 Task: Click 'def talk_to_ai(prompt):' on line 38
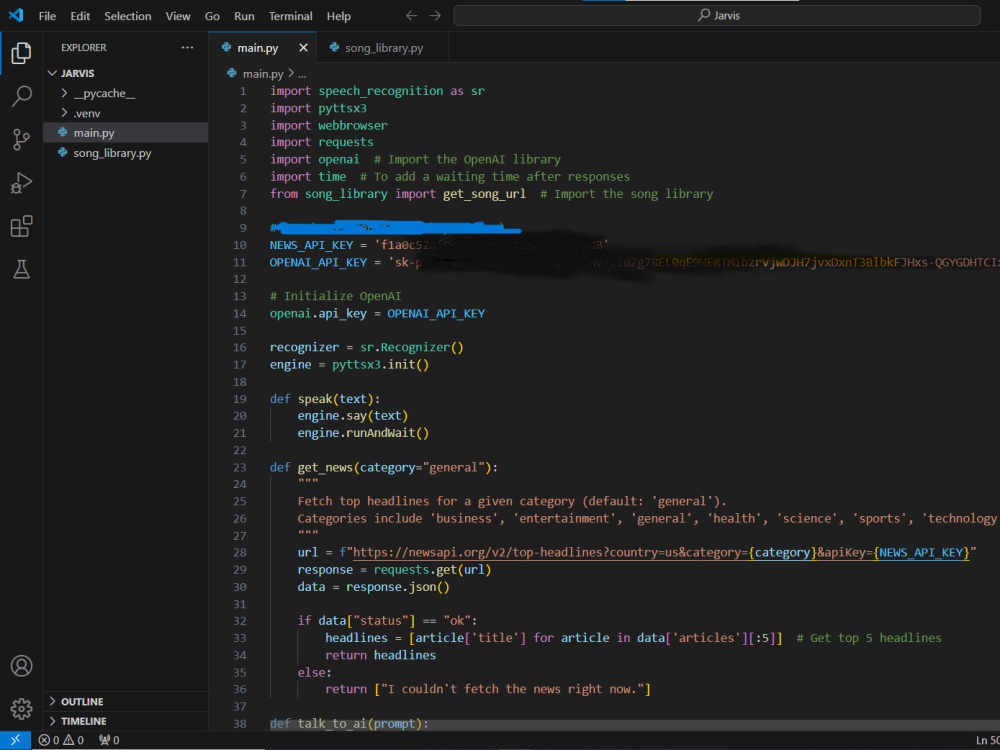pyautogui.click(x=349, y=723)
